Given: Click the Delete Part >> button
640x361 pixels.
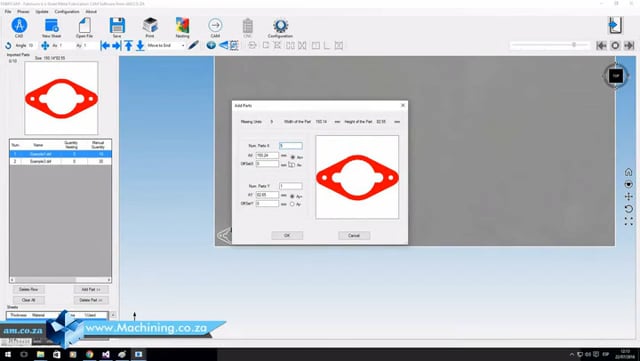Looking at the screenshot, I should [91, 300].
